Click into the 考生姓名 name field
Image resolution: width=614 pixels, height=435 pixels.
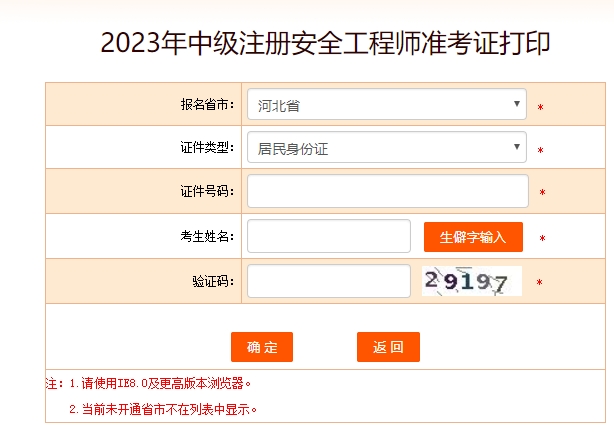pos(328,236)
